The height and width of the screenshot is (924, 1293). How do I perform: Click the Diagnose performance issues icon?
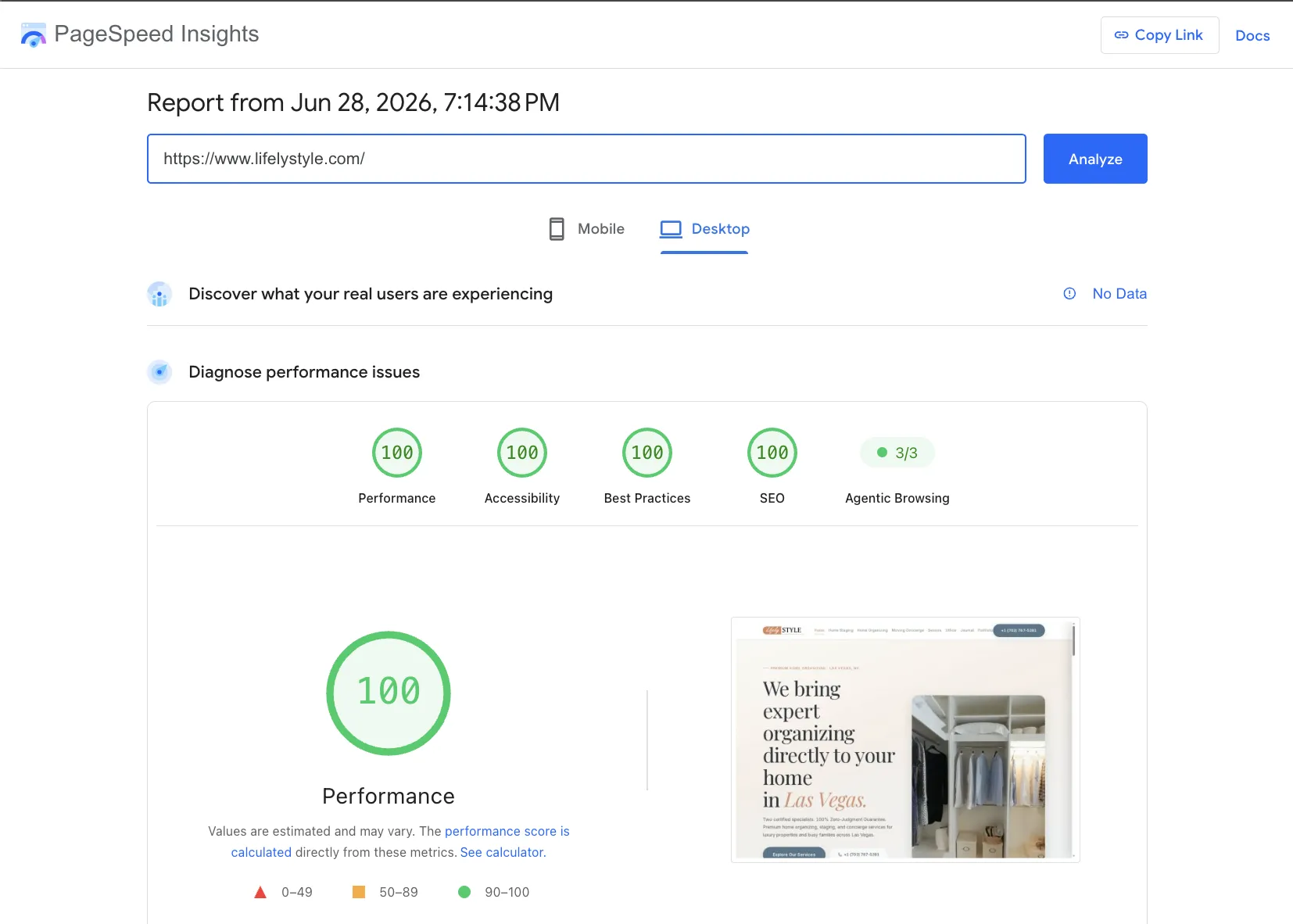pyautogui.click(x=159, y=372)
